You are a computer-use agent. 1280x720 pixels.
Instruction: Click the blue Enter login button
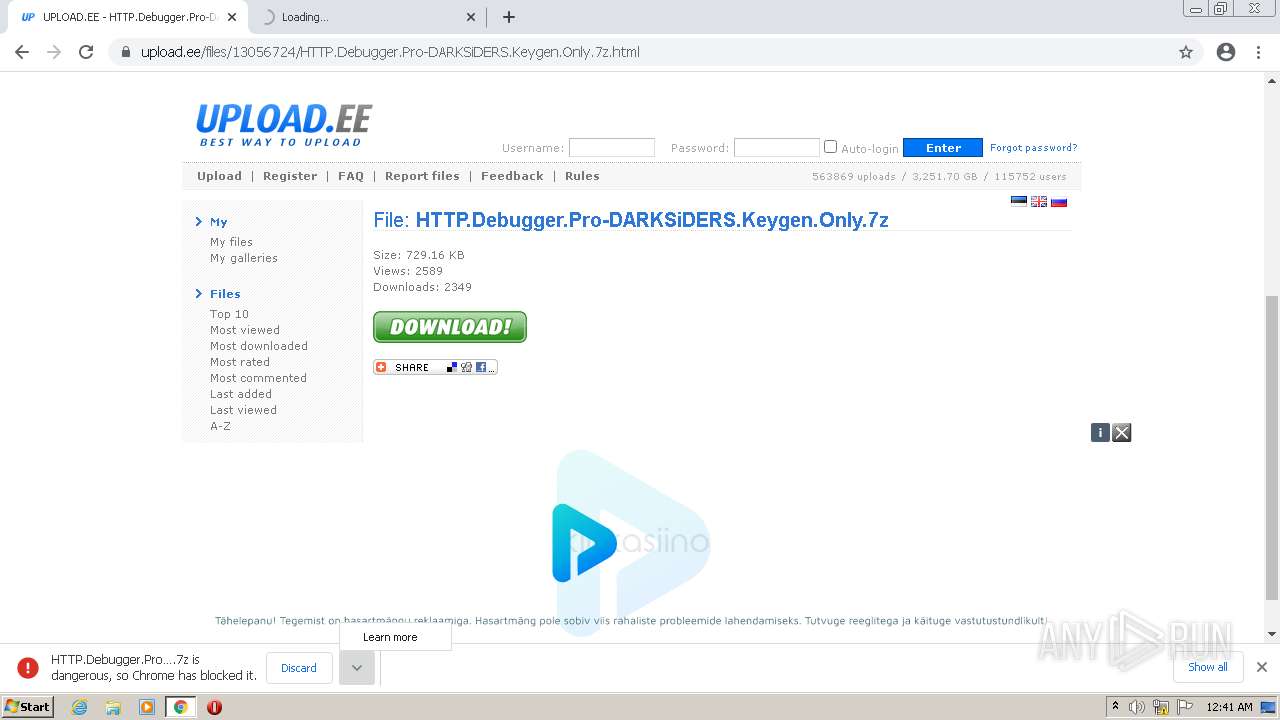click(942, 148)
